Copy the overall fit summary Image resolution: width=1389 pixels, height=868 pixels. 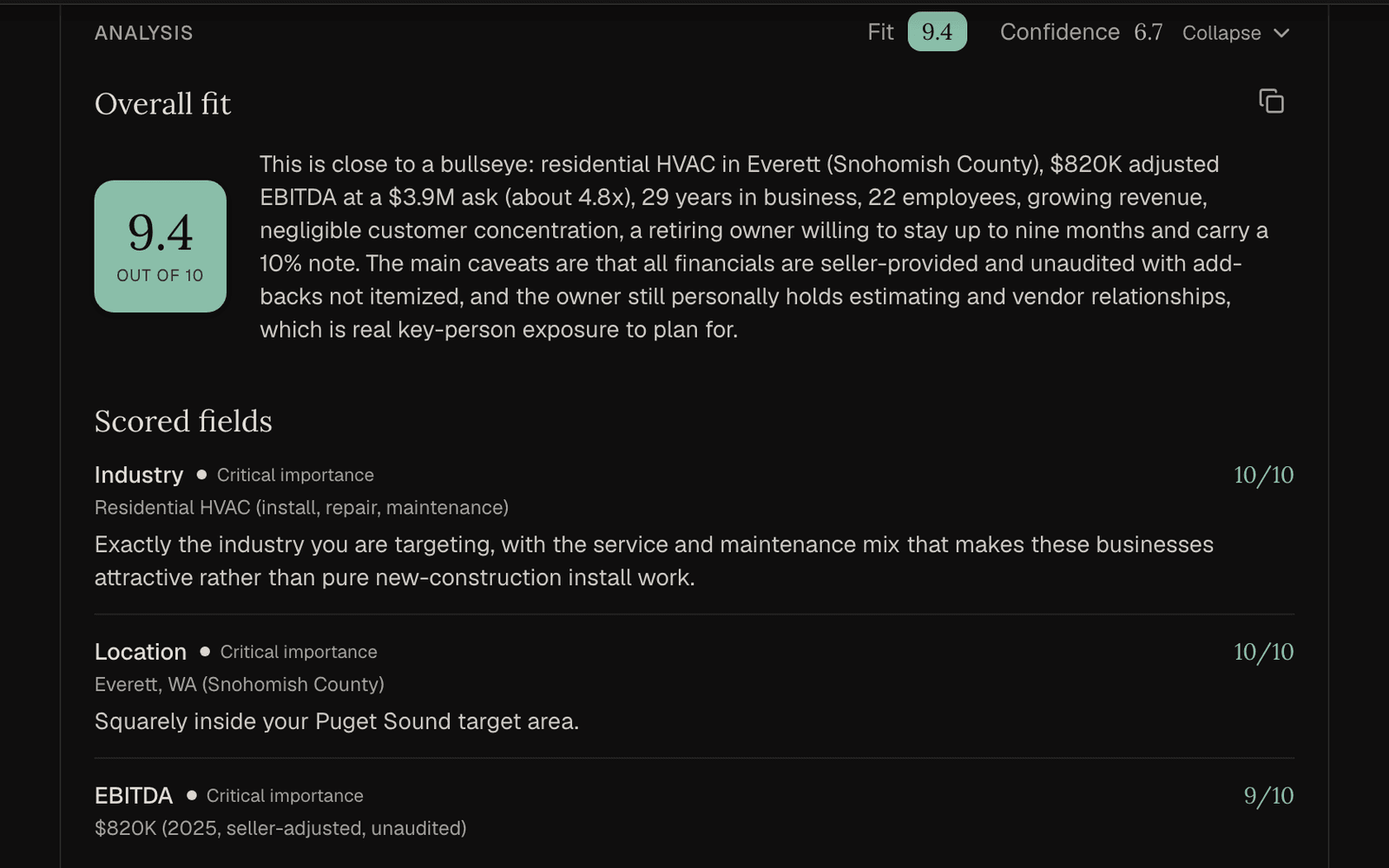[x=1271, y=102]
